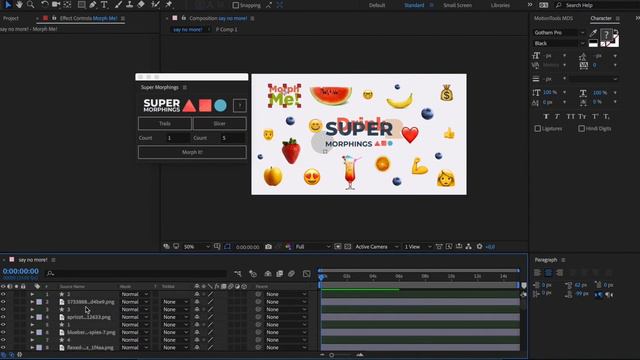Select the Brush tool
This screenshot has height=360, width=640.
(118, 4)
